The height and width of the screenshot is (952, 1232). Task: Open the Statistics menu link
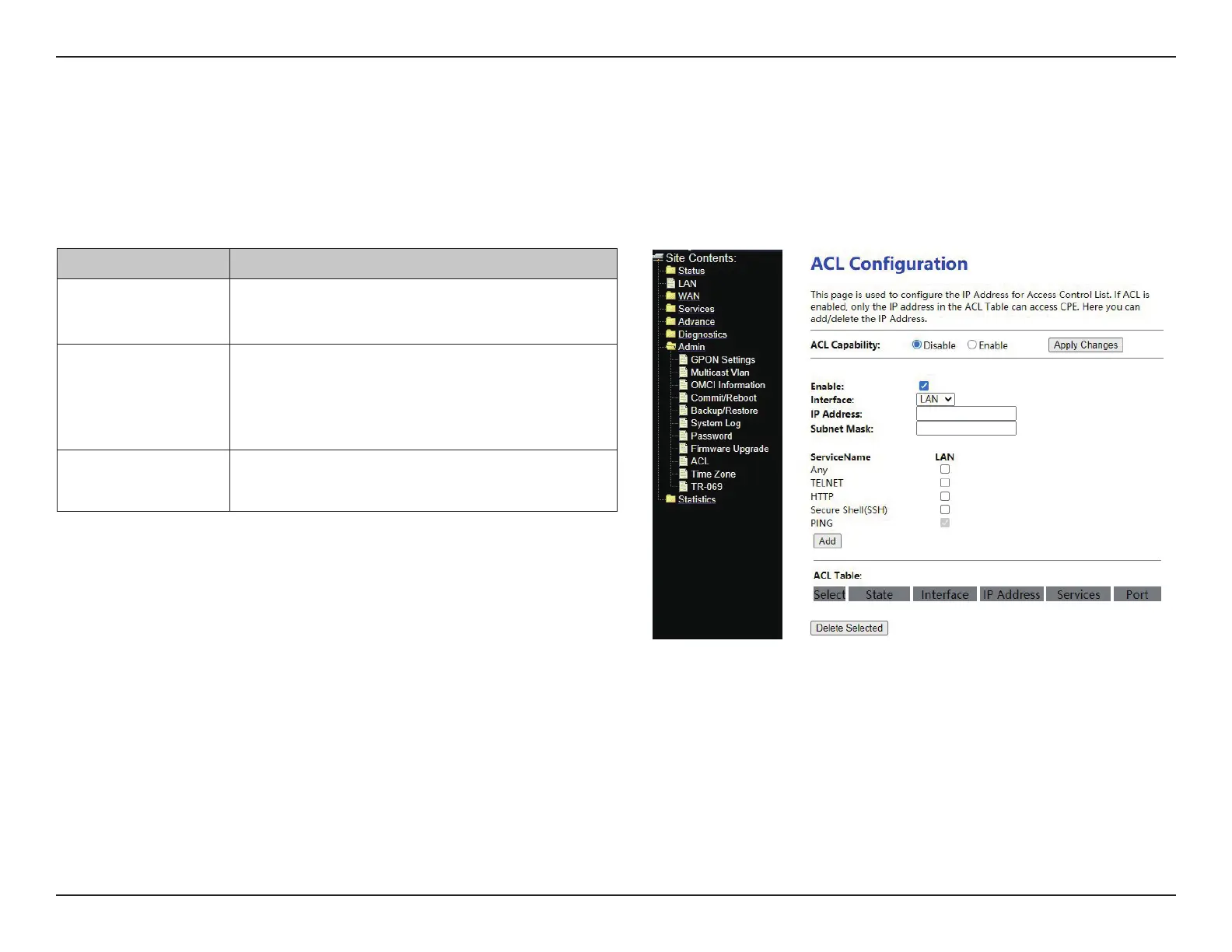[697, 499]
